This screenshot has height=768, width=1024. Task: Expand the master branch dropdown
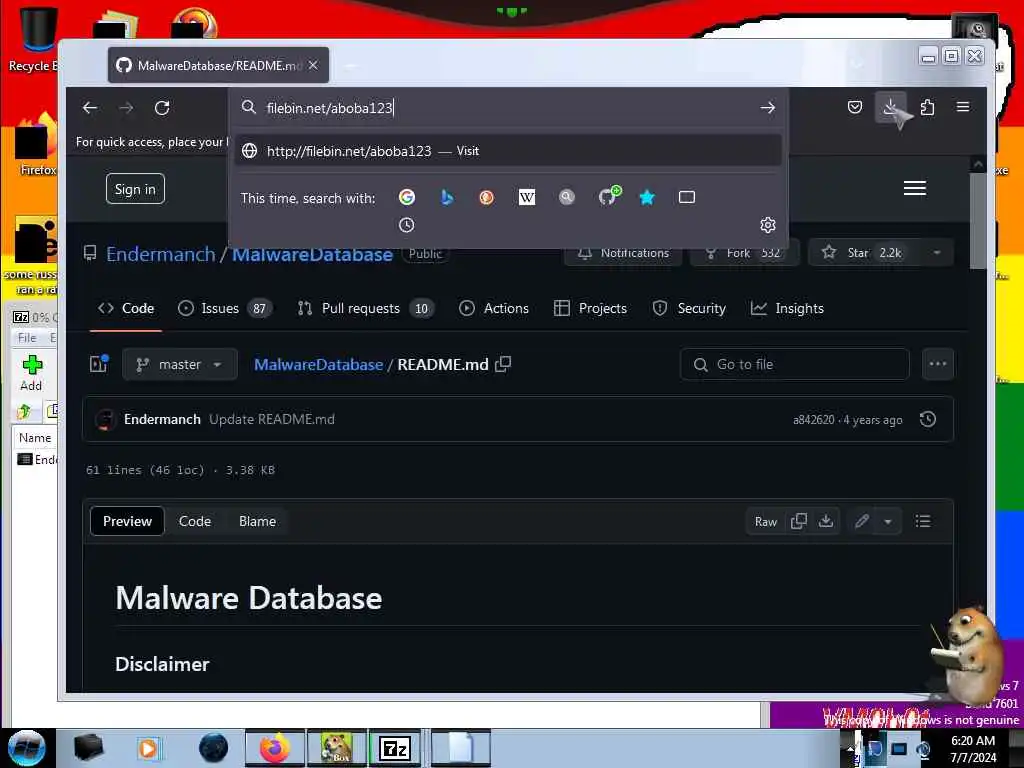pyautogui.click(x=180, y=364)
